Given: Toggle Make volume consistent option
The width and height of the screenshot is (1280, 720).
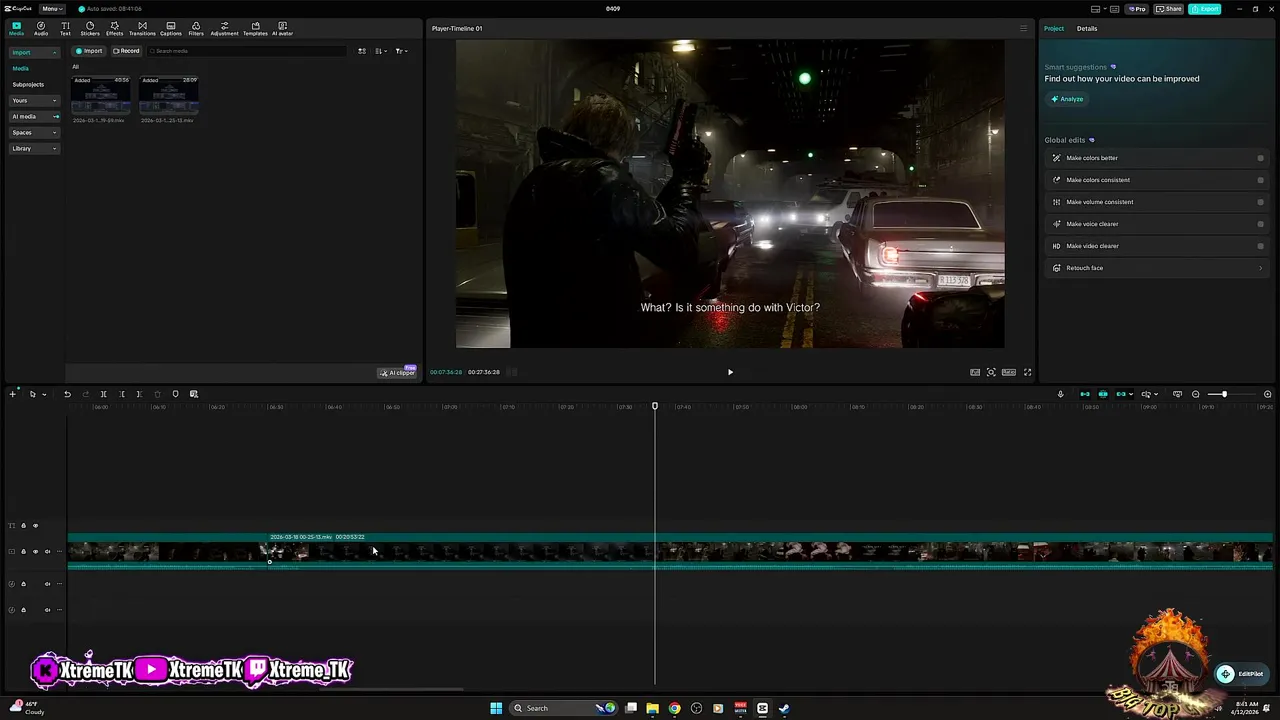Looking at the screenshot, I should point(1260,202).
